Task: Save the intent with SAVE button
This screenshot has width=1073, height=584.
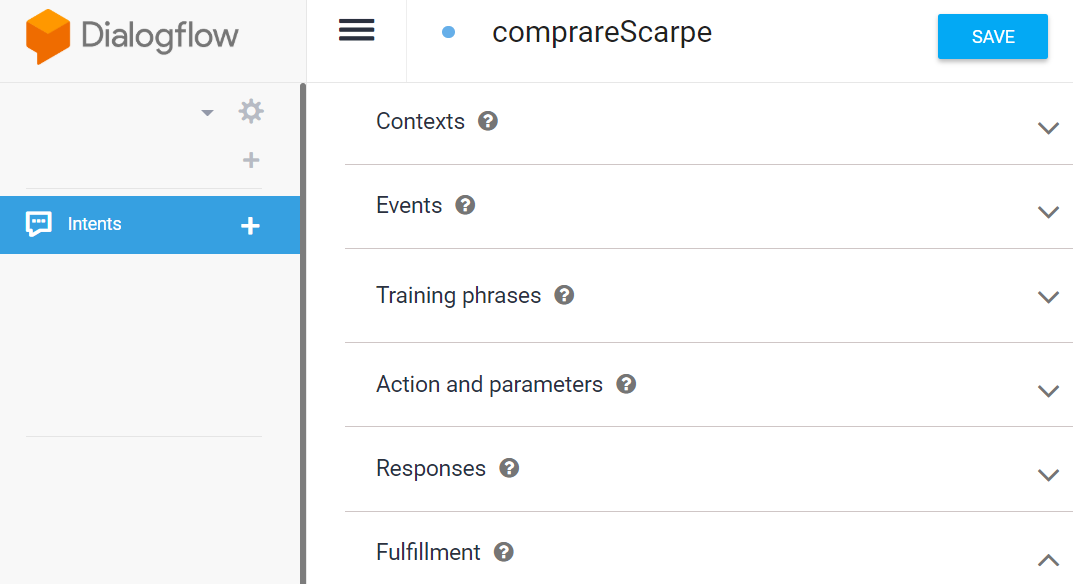Action: pos(992,36)
